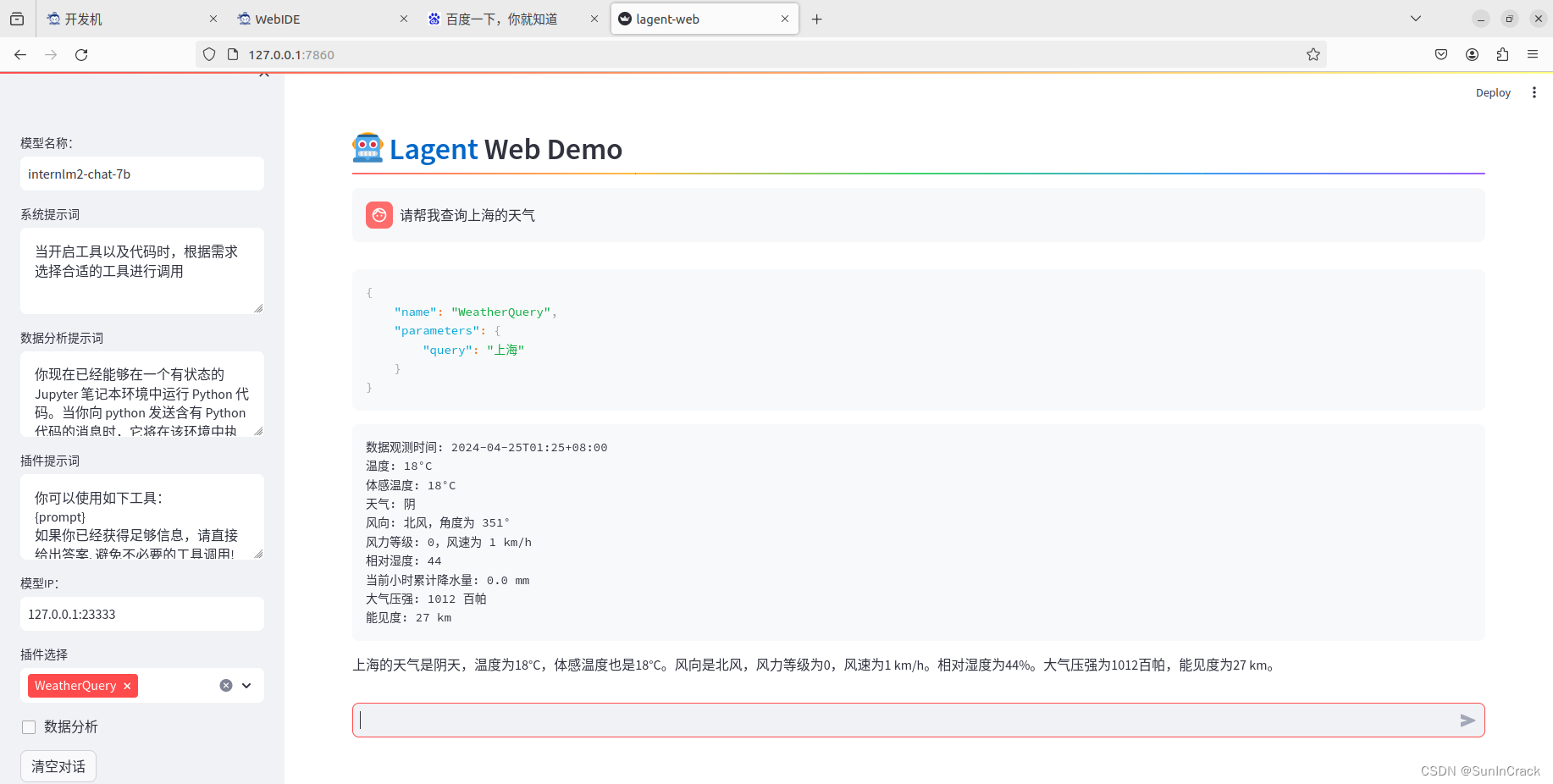Viewport: 1553px width, 784px height.
Task: Click the "WeatherQuery" name in the JSON
Action: [501, 312]
